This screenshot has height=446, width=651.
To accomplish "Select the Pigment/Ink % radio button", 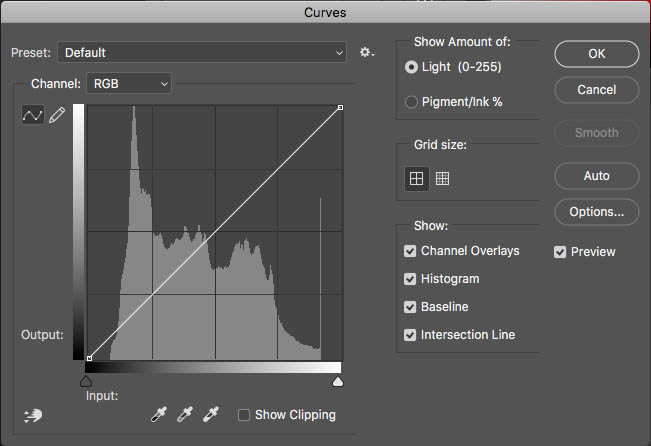I will (411, 102).
